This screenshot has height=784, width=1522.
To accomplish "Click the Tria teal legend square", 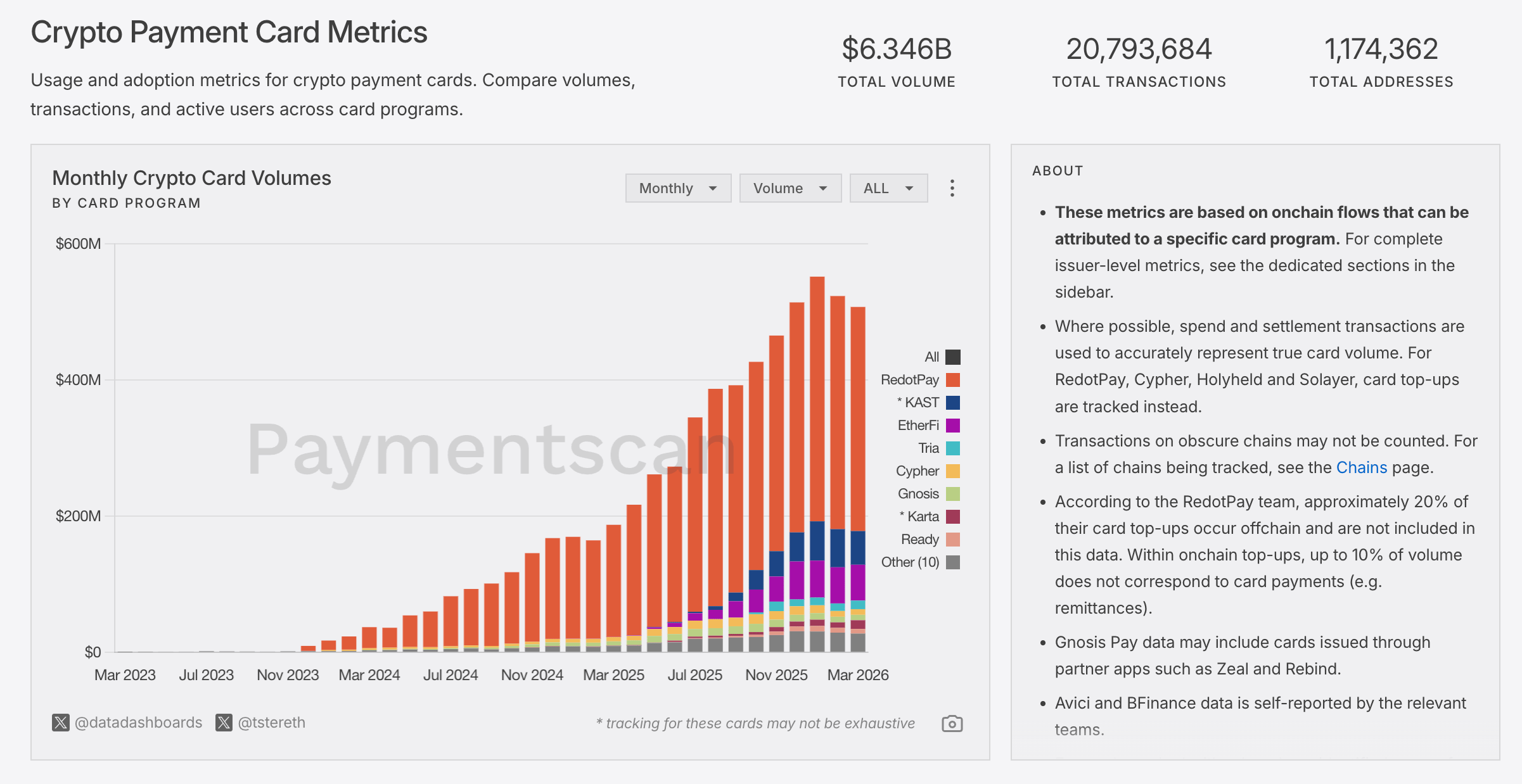I will (952, 448).
